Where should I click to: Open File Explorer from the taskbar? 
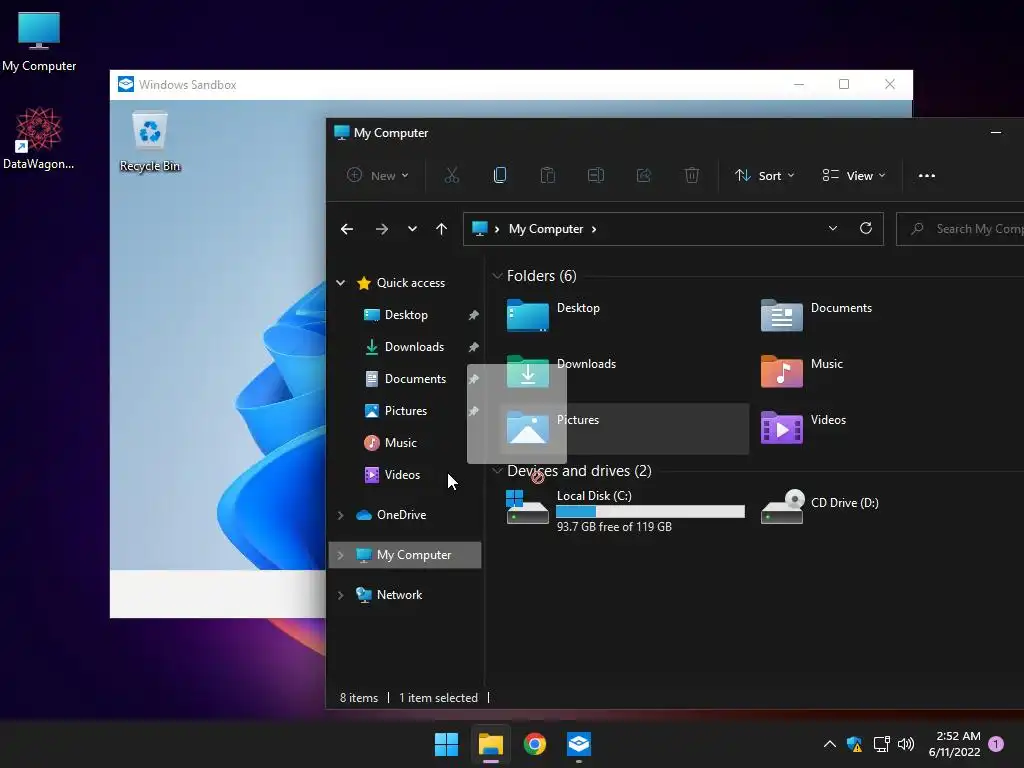[490, 744]
